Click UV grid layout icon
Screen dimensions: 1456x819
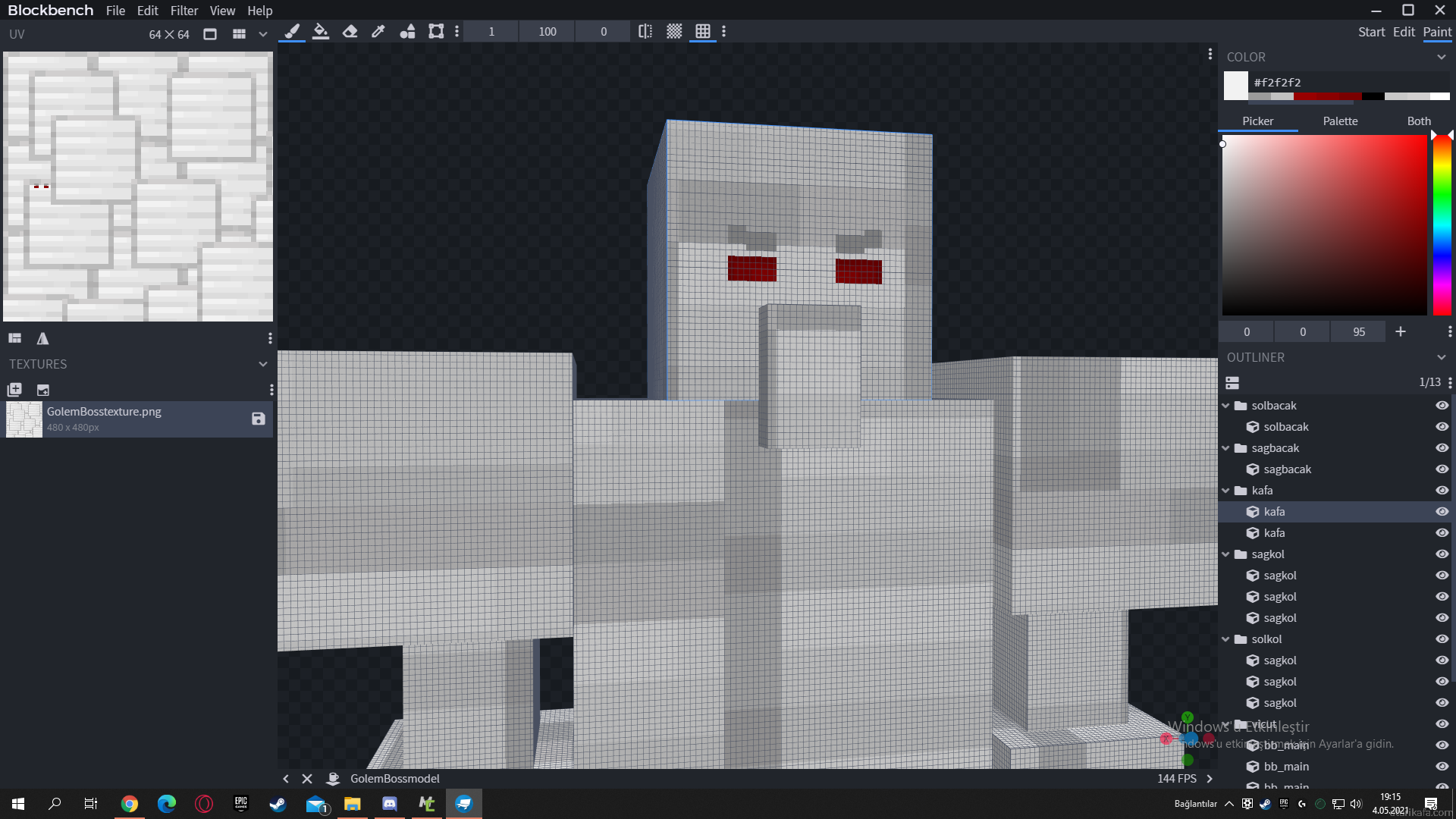pyautogui.click(x=239, y=34)
